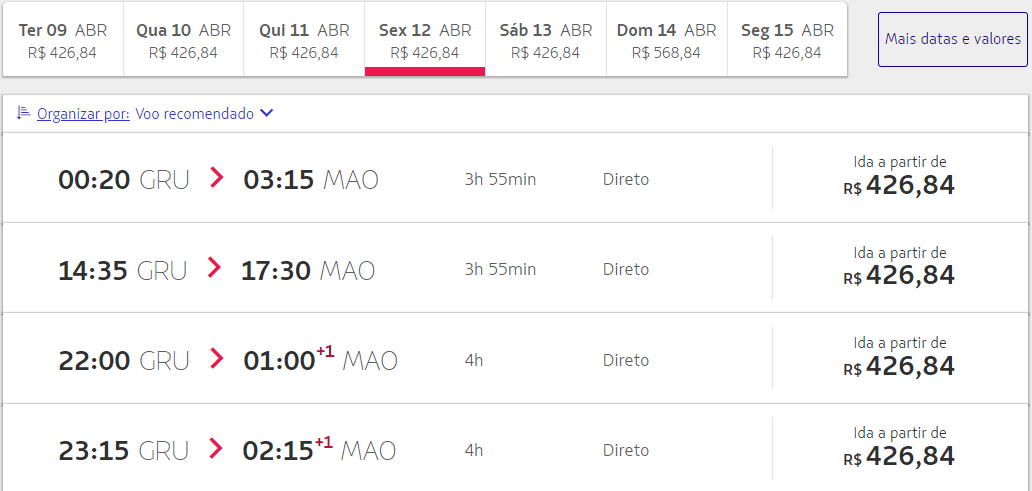Choose Dom 14 ABR tab at R$ 568,84

click(667, 39)
